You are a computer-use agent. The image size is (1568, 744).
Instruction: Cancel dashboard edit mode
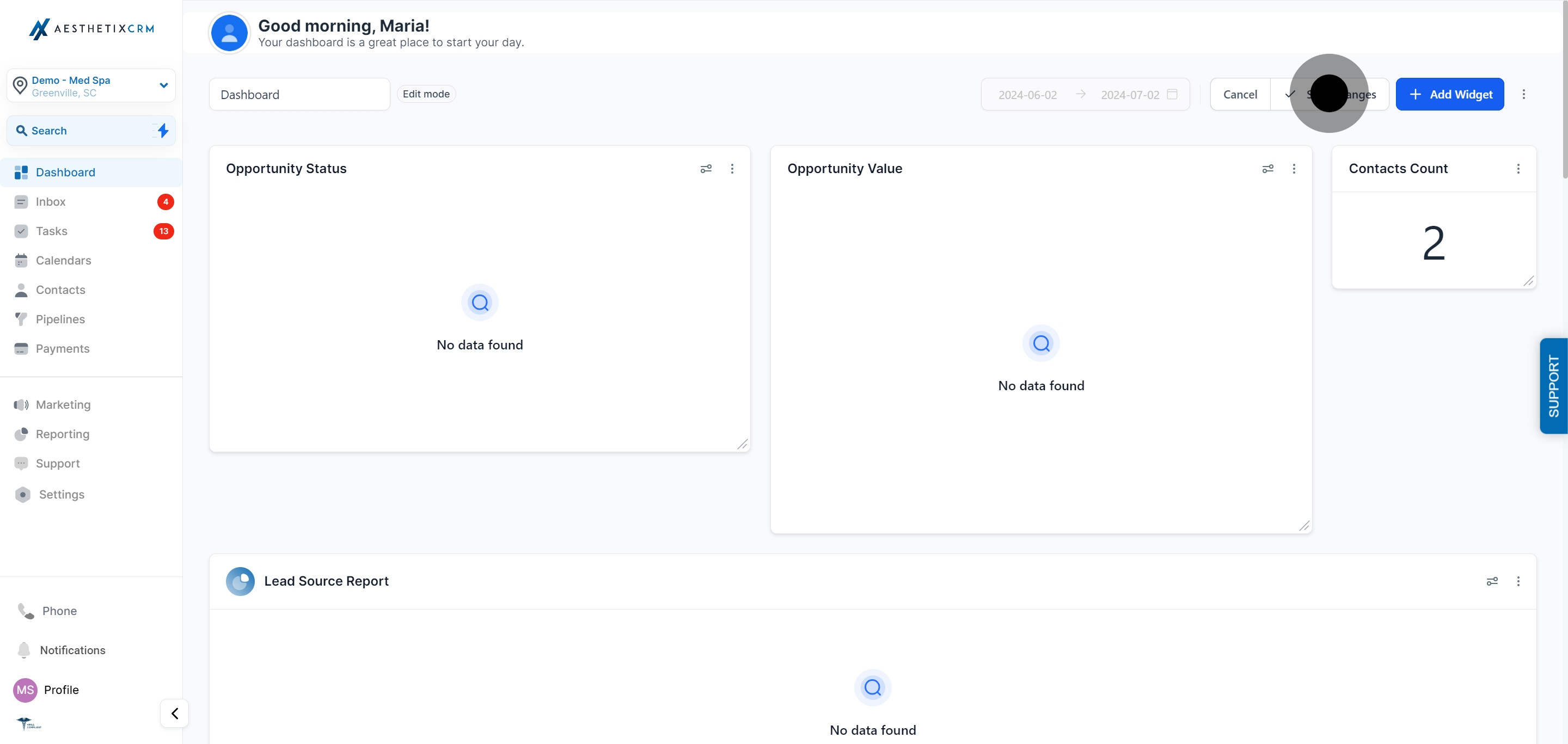click(1239, 94)
